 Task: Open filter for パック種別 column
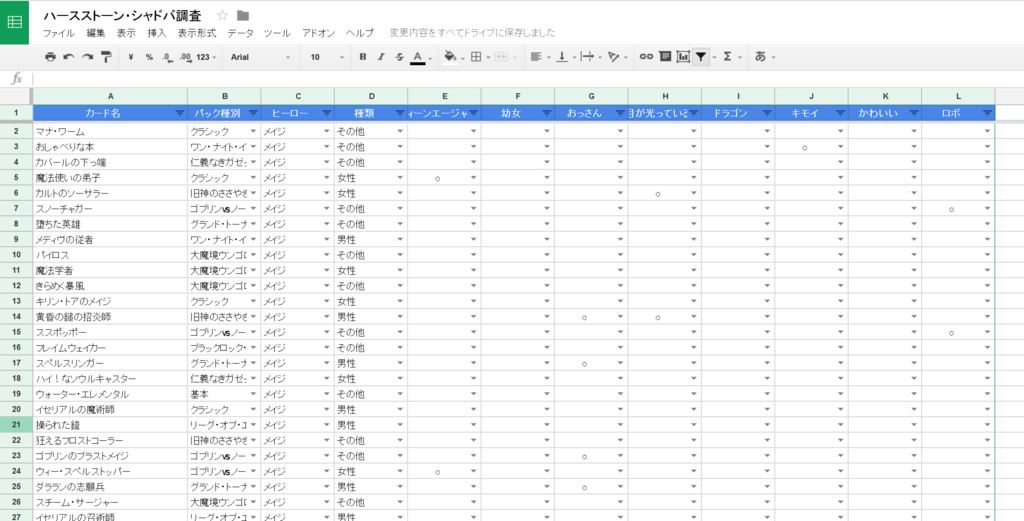pyautogui.click(x=253, y=113)
